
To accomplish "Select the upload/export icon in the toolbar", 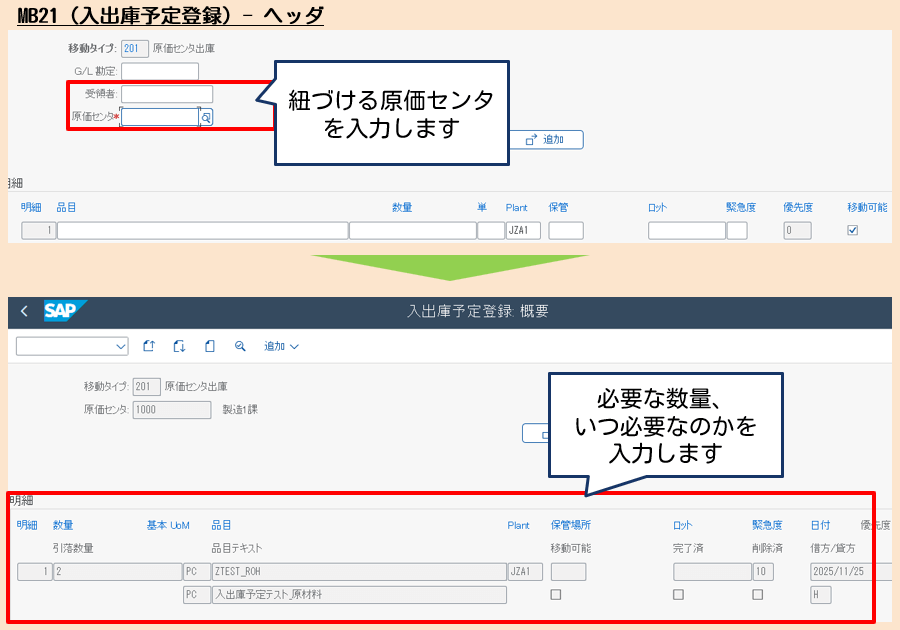I will tap(148, 345).
